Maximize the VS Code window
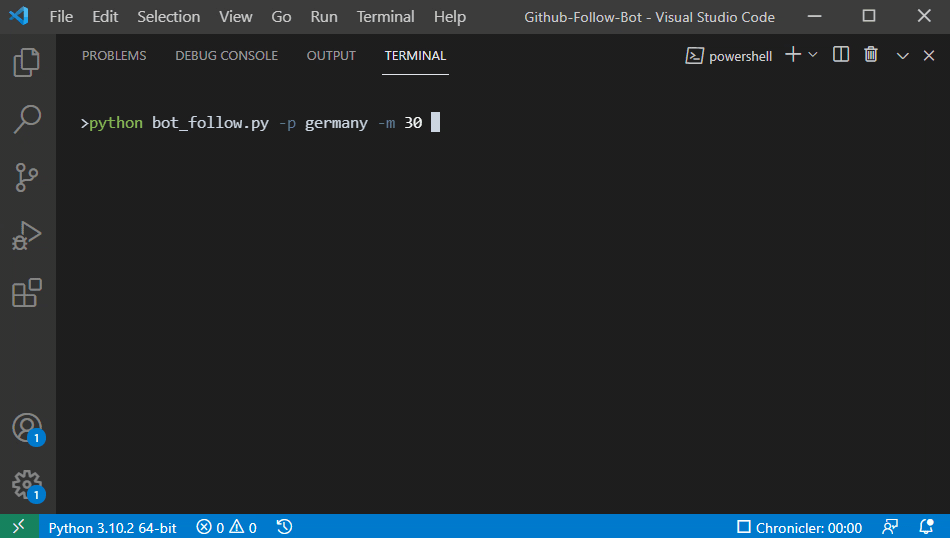Image resolution: width=950 pixels, height=538 pixels. [x=869, y=16]
